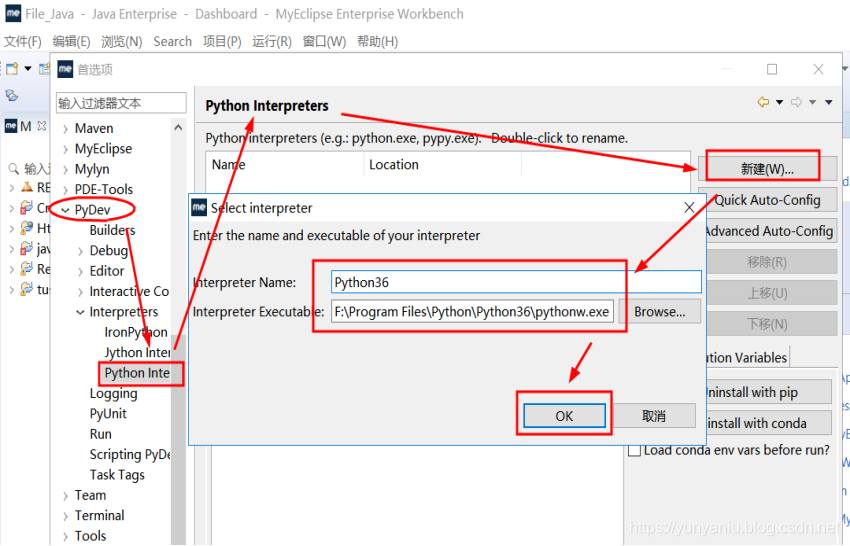Expand the Debug node under PyDev

80,251
